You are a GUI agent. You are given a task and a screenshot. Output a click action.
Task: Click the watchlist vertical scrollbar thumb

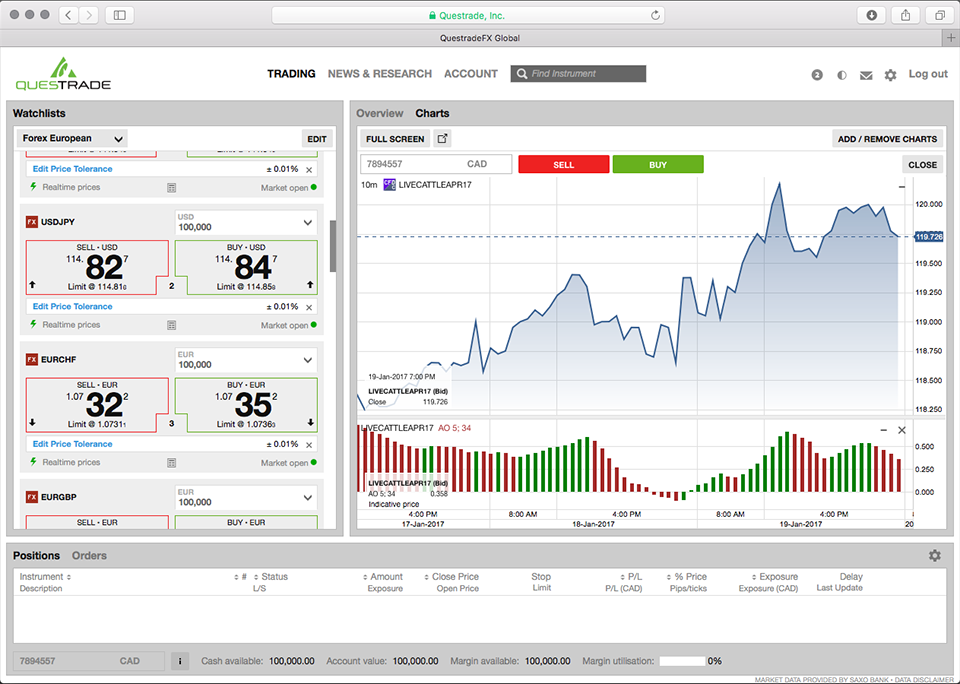click(333, 246)
